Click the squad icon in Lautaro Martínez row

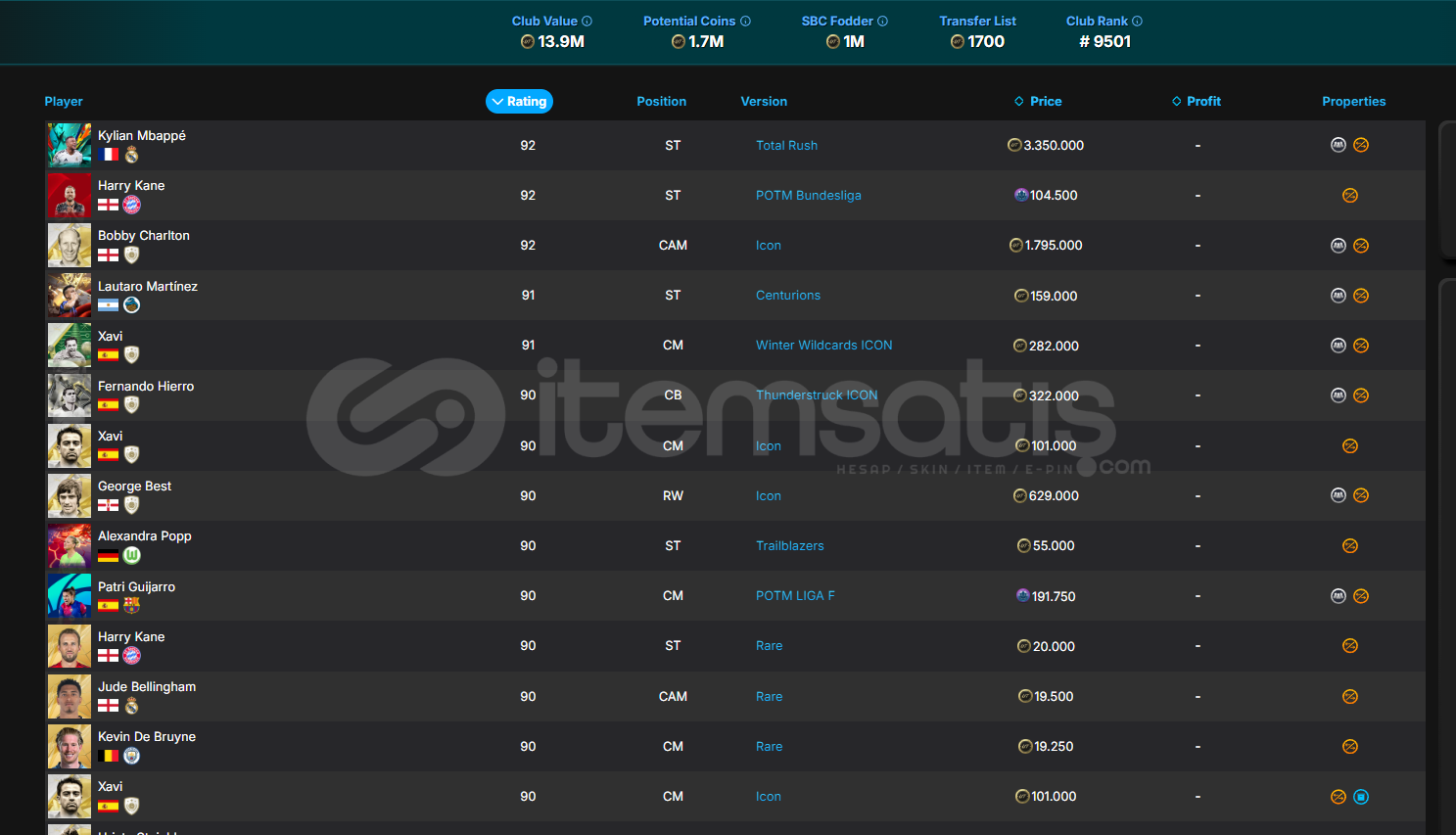click(x=1339, y=295)
